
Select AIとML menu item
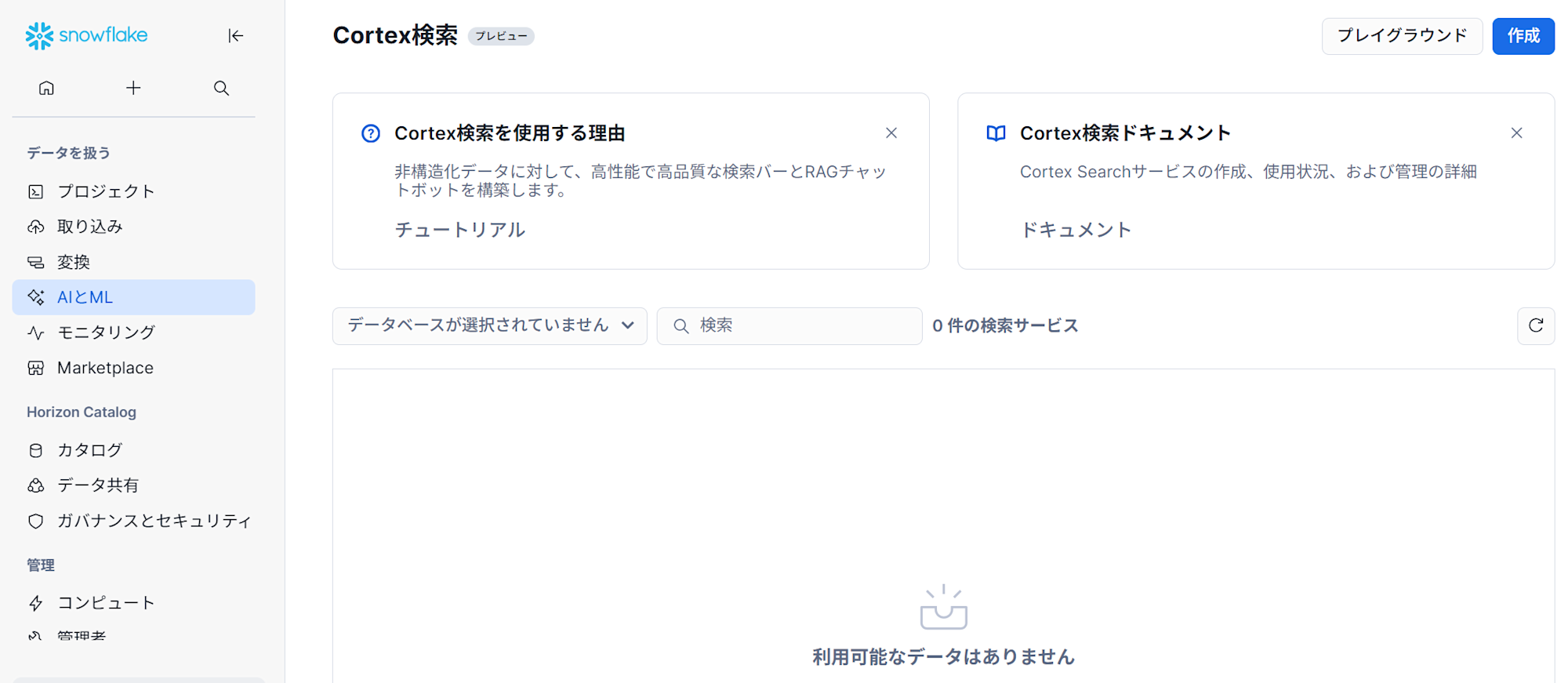coord(133,297)
